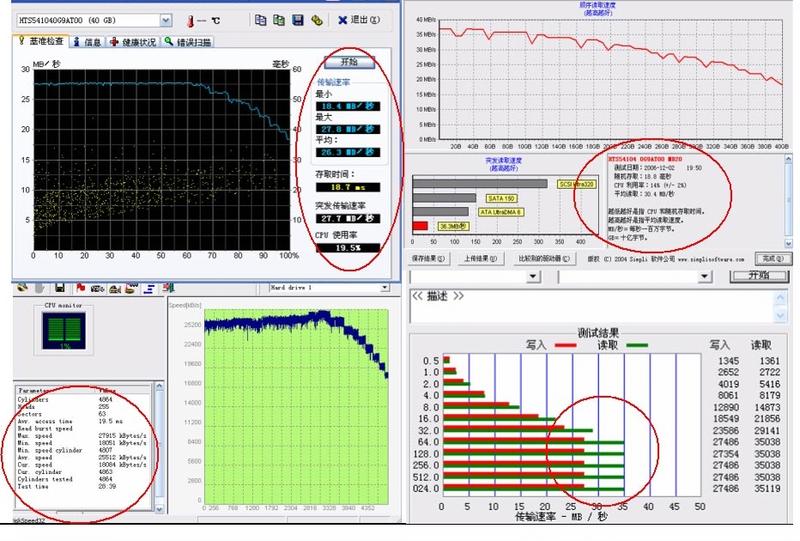Click the red flag icon in HDSpeed toolbar

[80, 288]
